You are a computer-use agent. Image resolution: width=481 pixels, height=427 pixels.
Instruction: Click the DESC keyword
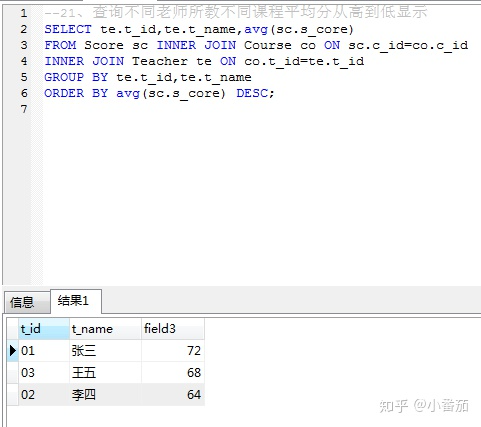(252, 93)
